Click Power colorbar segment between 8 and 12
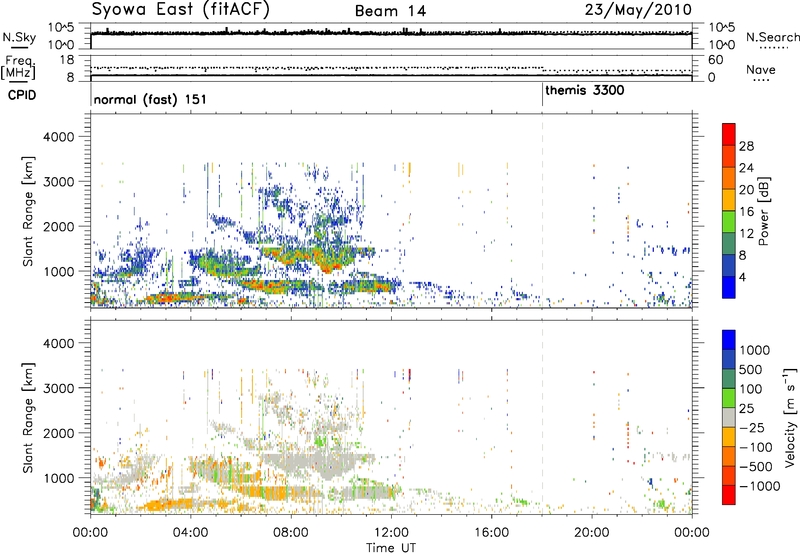The image size is (800, 554). point(729,244)
